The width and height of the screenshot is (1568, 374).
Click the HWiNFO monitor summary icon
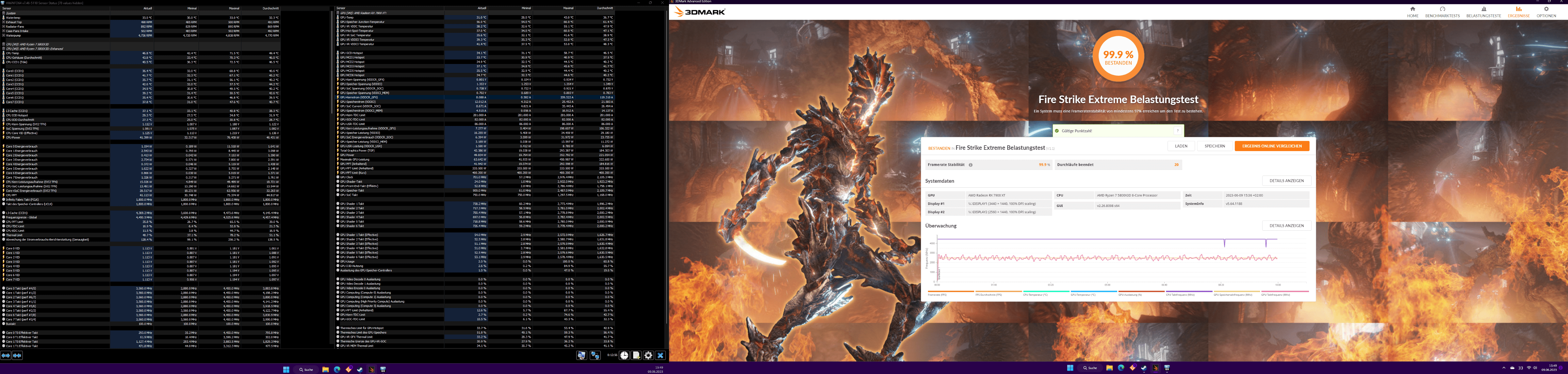(582, 355)
